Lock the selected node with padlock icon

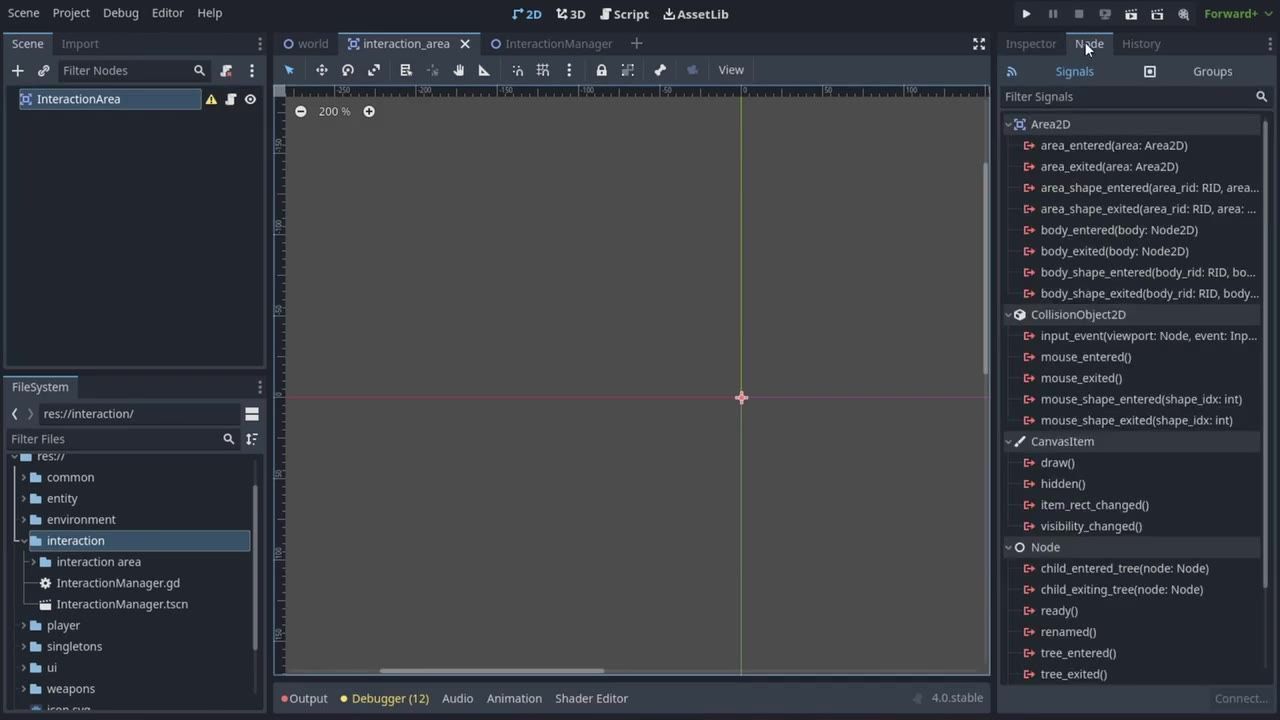[x=601, y=70]
